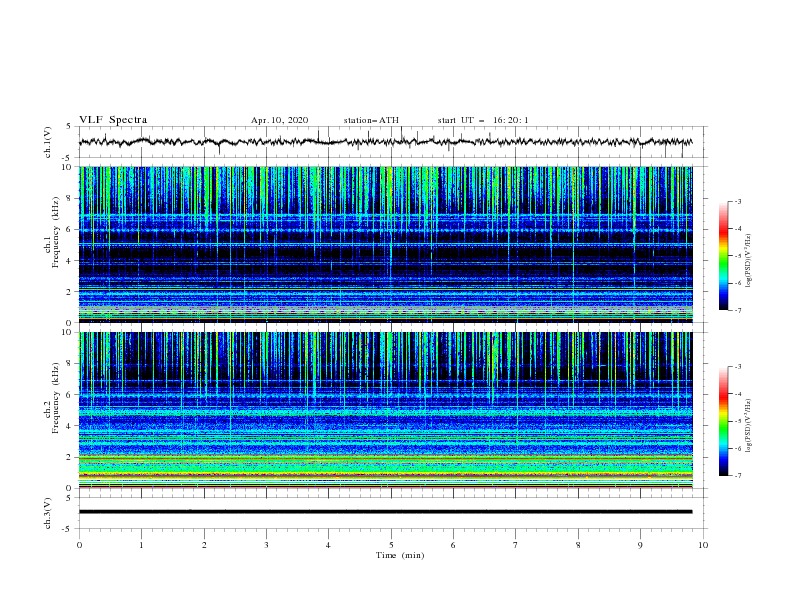Click the time axis tick label "1"

click(141, 545)
